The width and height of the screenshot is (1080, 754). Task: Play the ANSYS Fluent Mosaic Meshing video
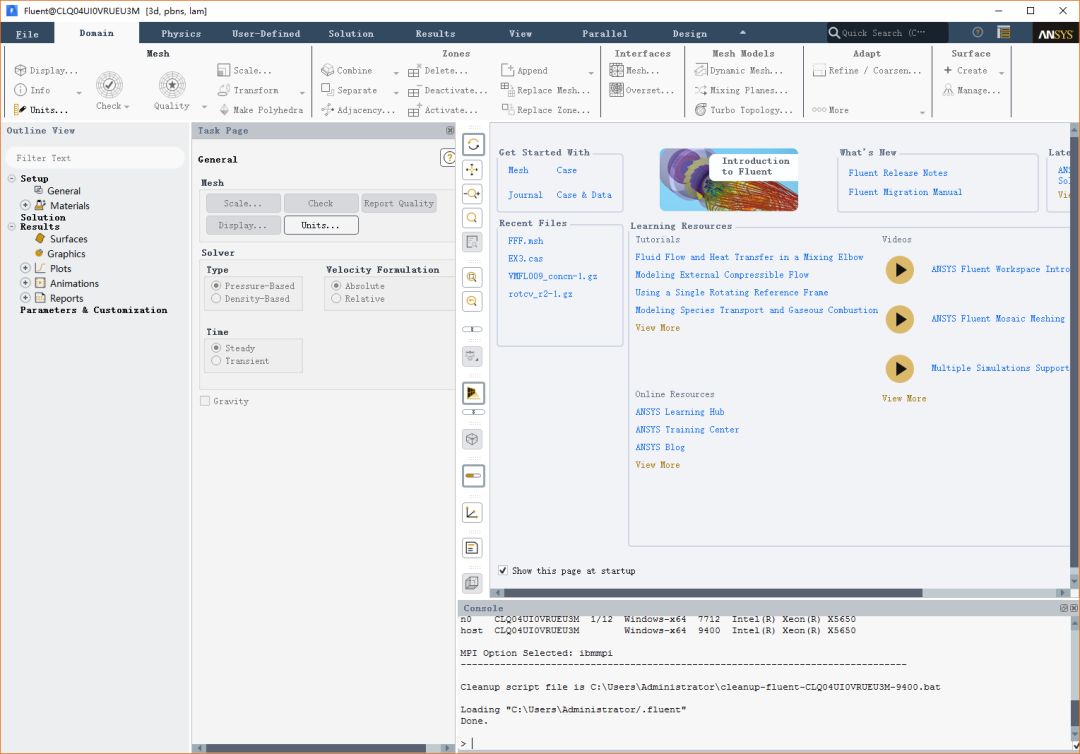click(900, 319)
